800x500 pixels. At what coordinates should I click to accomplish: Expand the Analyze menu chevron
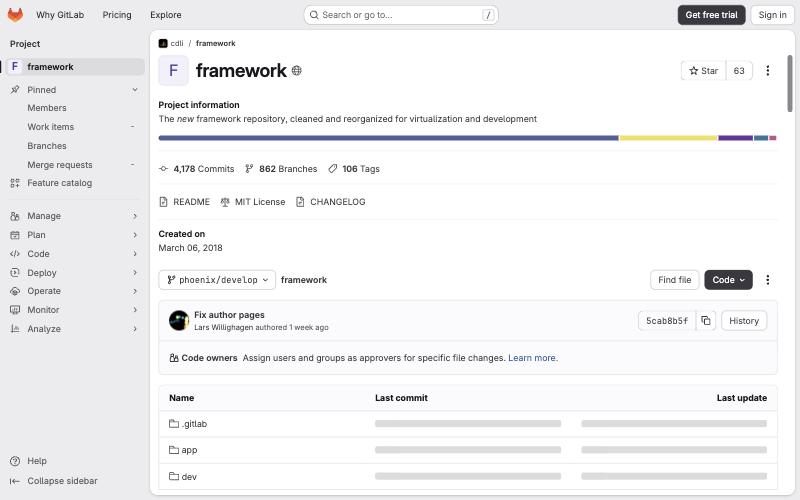[135, 329]
